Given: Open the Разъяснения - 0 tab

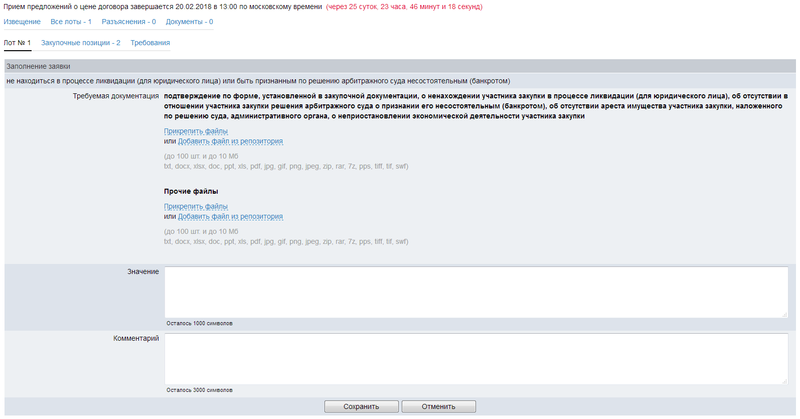Looking at the screenshot, I should click(x=128, y=21).
